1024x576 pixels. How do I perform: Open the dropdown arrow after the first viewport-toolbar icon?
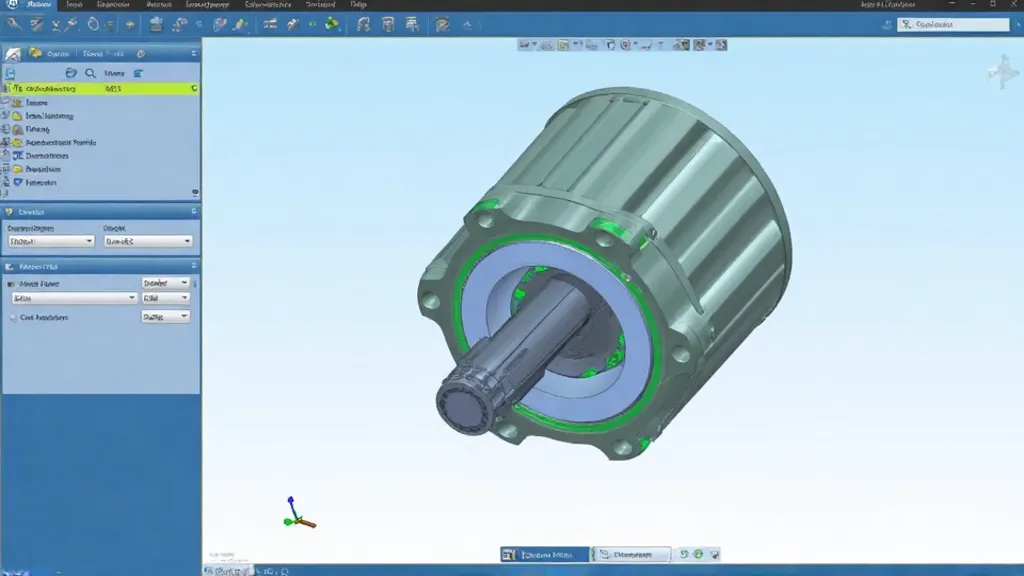pyautogui.click(x=534, y=45)
